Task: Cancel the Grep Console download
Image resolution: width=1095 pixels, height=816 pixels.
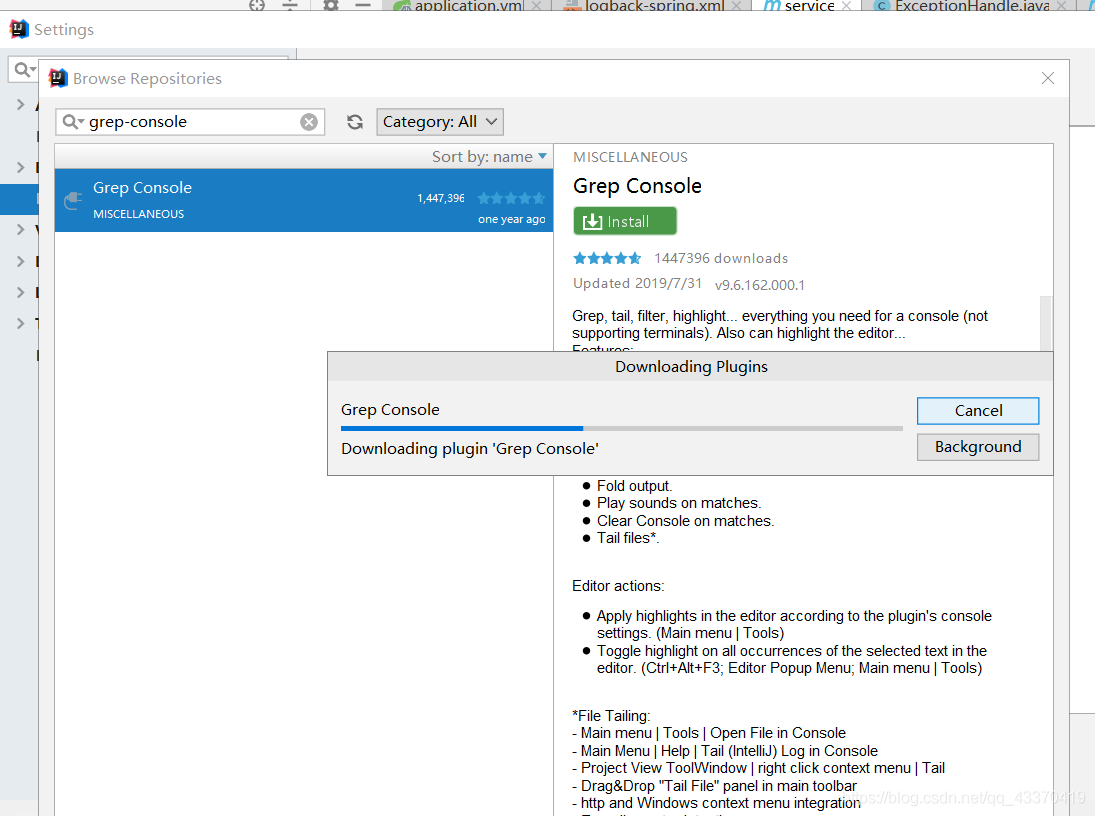Action: [x=978, y=411]
